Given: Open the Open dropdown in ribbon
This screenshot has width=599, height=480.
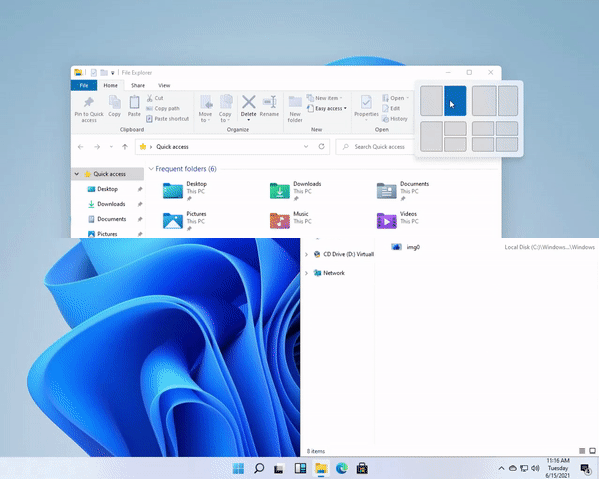Looking at the screenshot, I should (395, 98).
